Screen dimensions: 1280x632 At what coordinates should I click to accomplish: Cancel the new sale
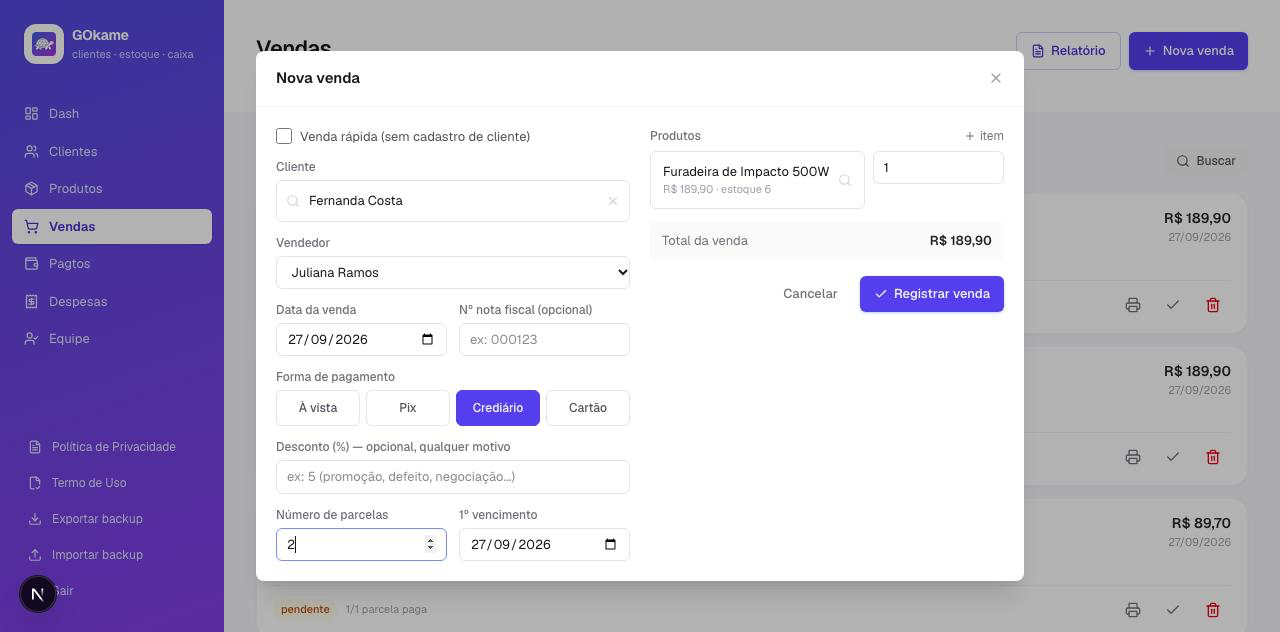(810, 294)
